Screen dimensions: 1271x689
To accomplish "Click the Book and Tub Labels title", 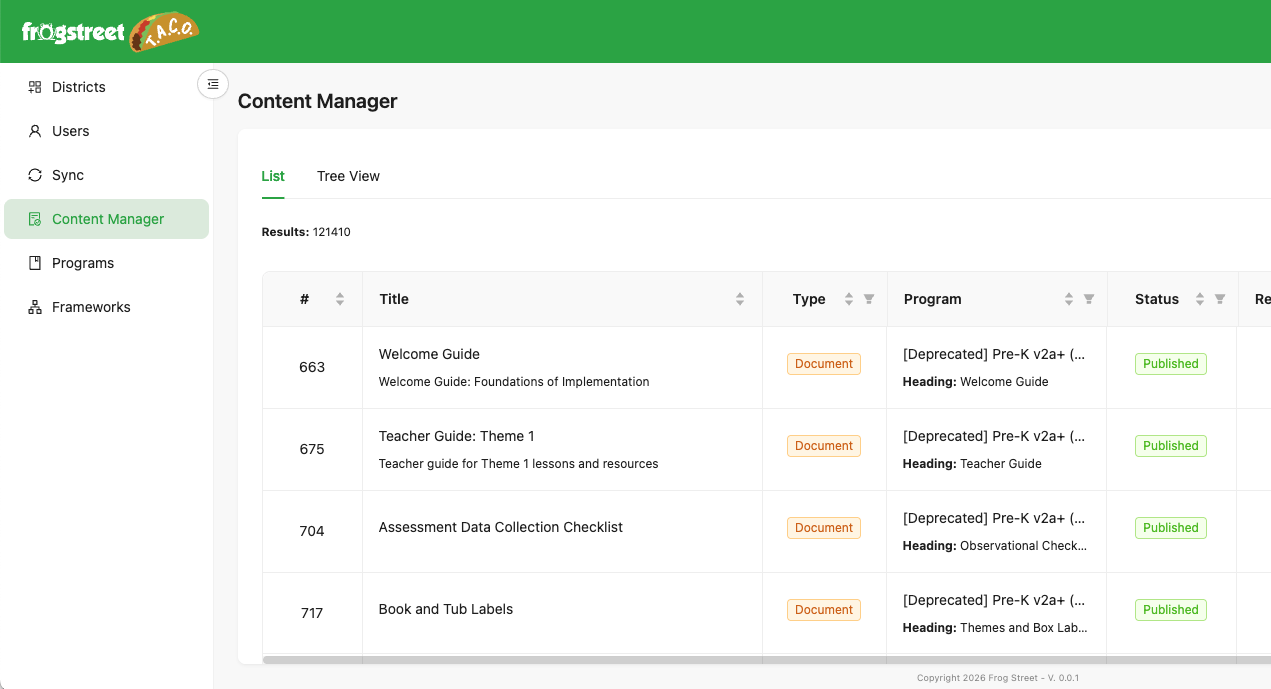I will [x=446, y=609].
